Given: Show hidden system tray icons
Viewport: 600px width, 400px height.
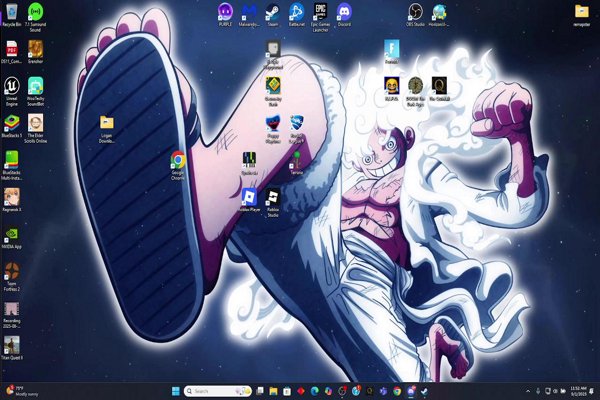Looking at the screenshot, I should pyautogui.click(x=528, y=391).
